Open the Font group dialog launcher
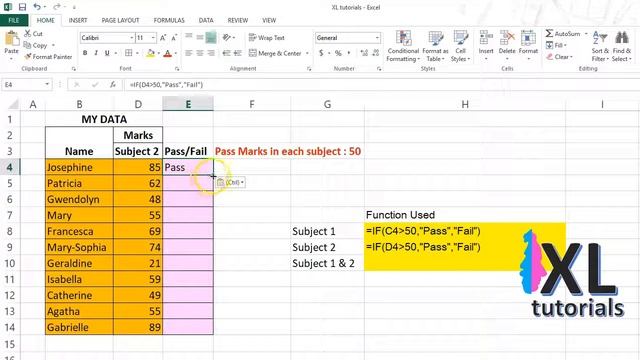 177,69
